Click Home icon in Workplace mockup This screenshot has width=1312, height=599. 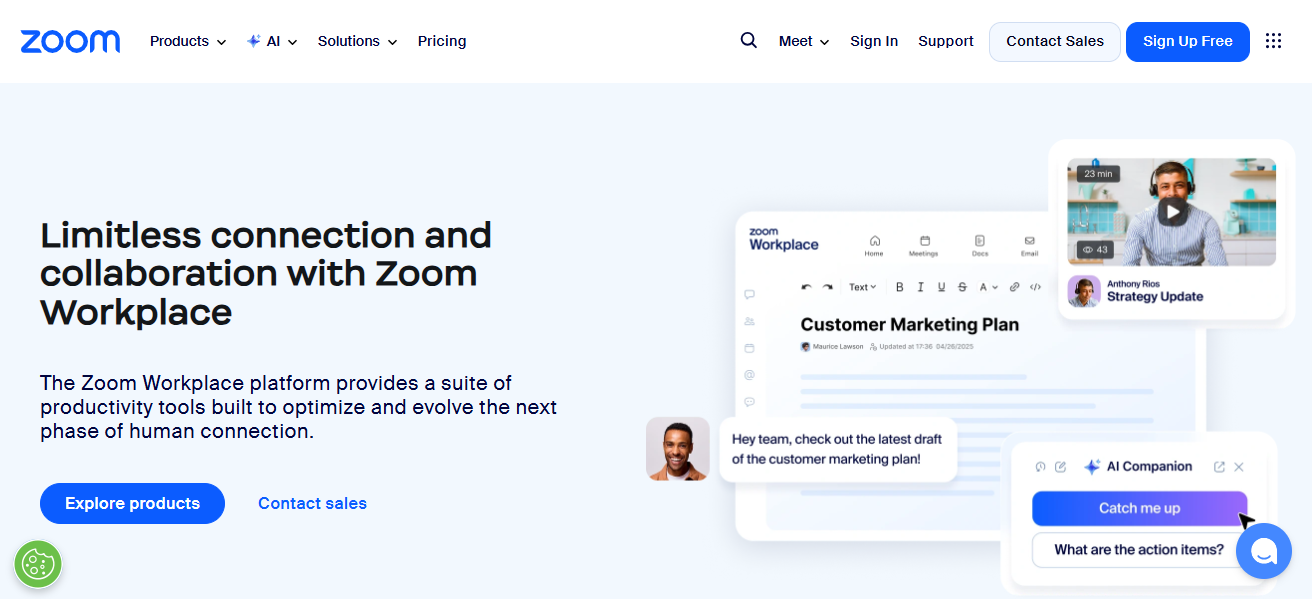tap(874, 241)
